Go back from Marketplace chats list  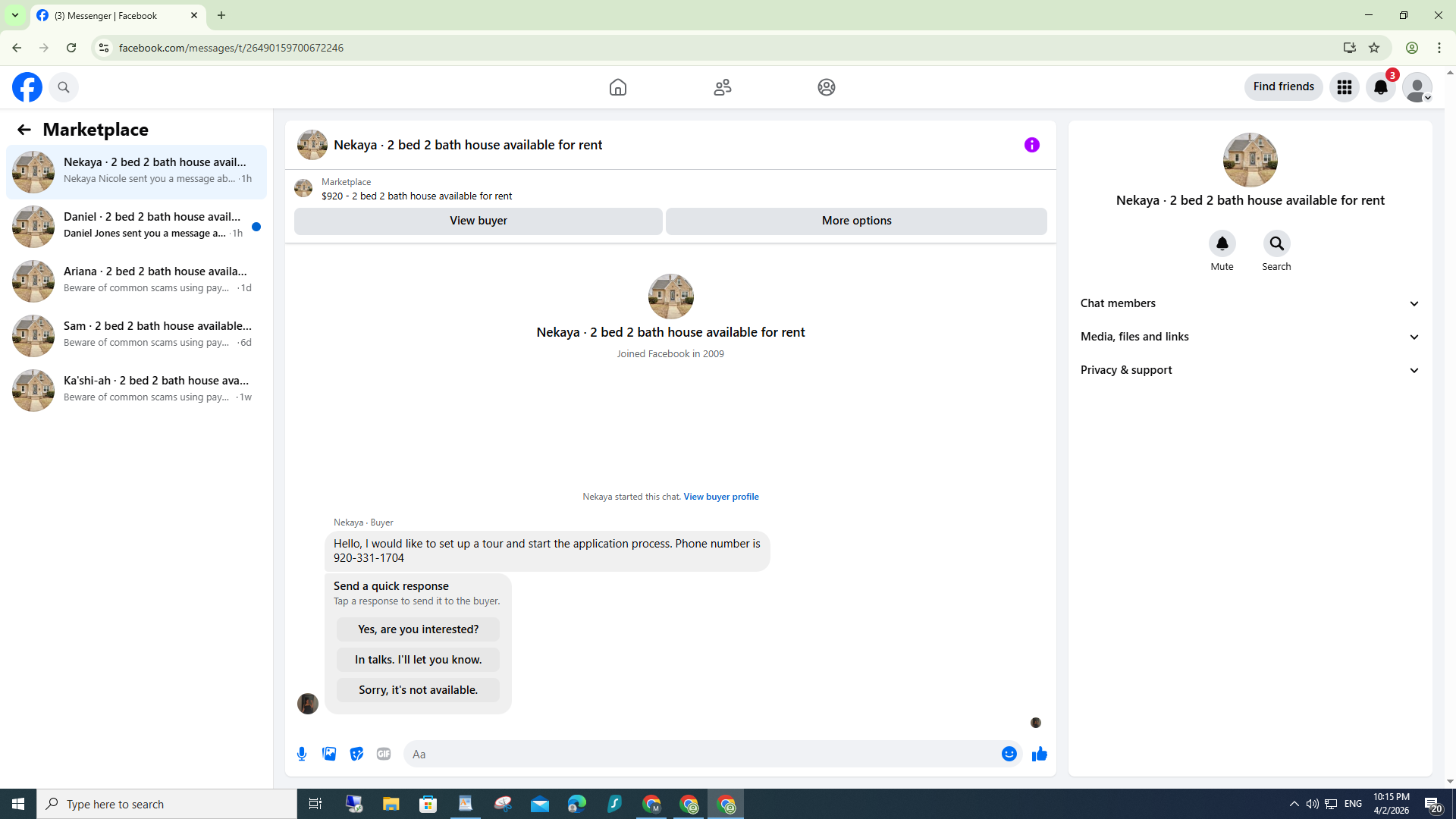point(24,130)
